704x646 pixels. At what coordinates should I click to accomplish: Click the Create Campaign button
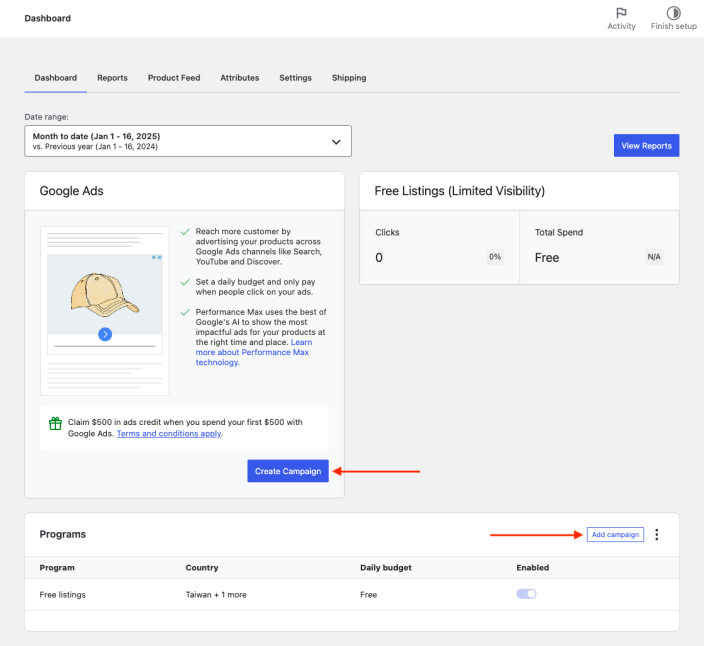coord(288,471)
